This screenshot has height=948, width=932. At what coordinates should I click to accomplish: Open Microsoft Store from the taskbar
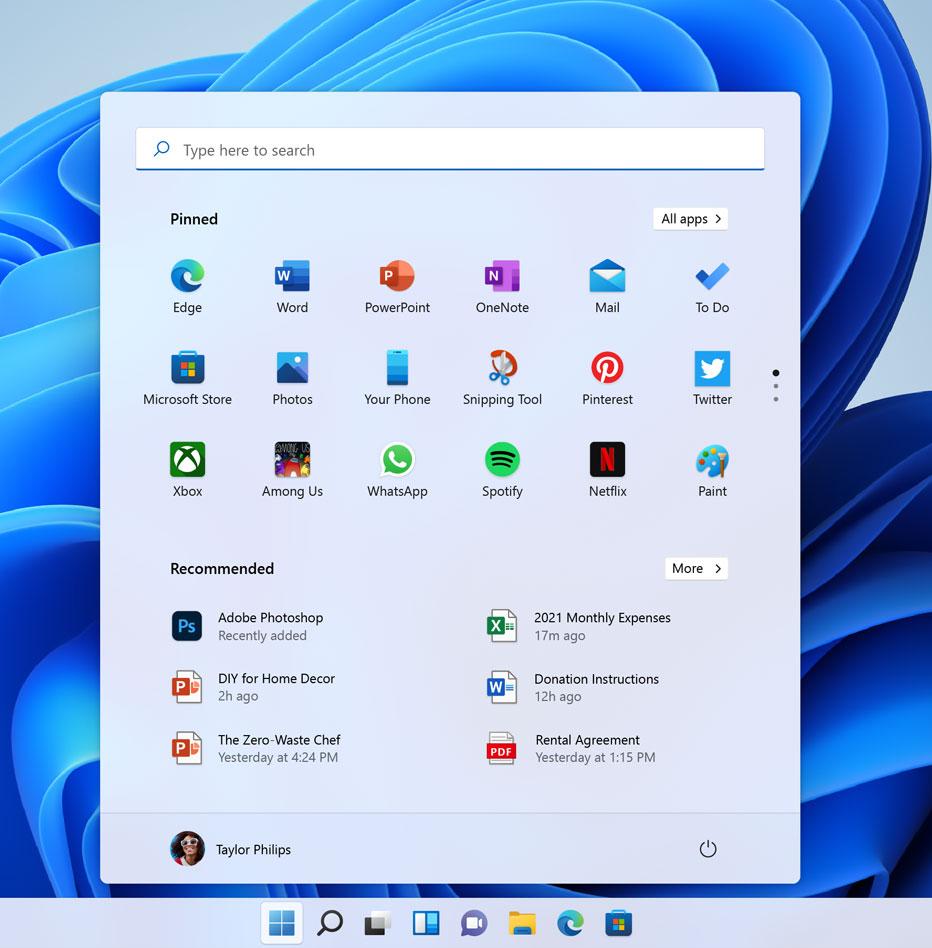coord(618,923)
